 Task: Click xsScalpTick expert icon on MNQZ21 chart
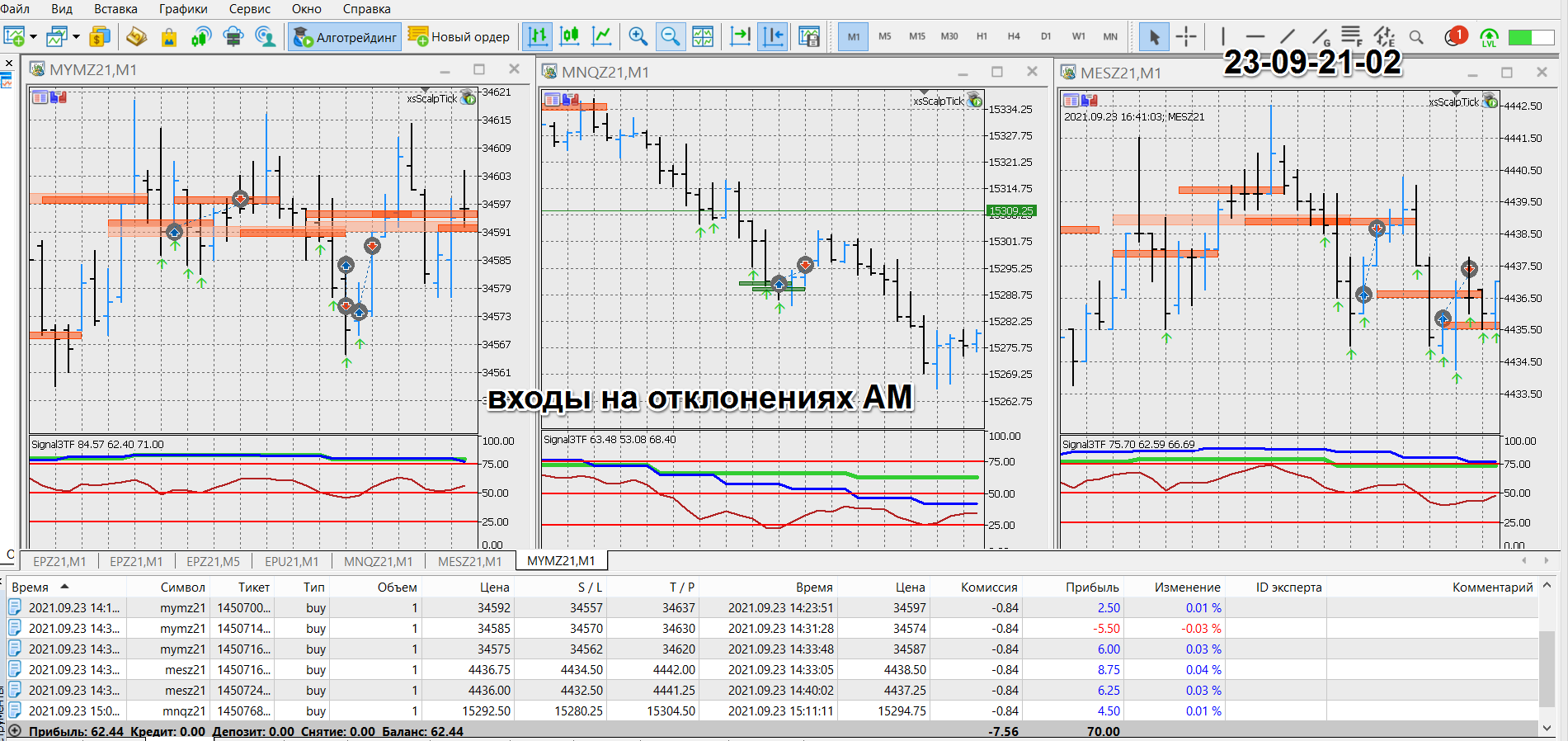975,100
